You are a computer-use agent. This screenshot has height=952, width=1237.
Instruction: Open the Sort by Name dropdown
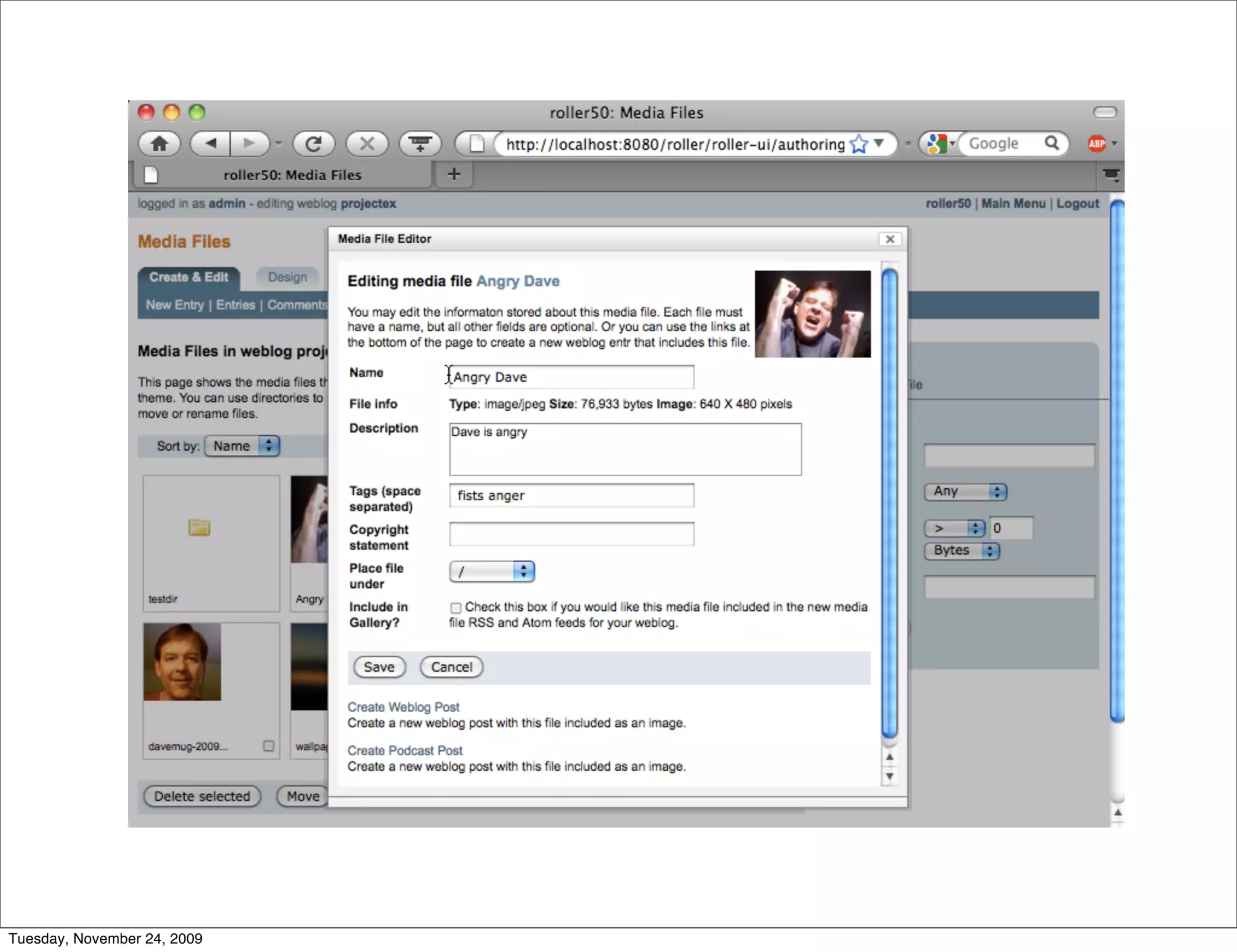(x=242, y=446)
